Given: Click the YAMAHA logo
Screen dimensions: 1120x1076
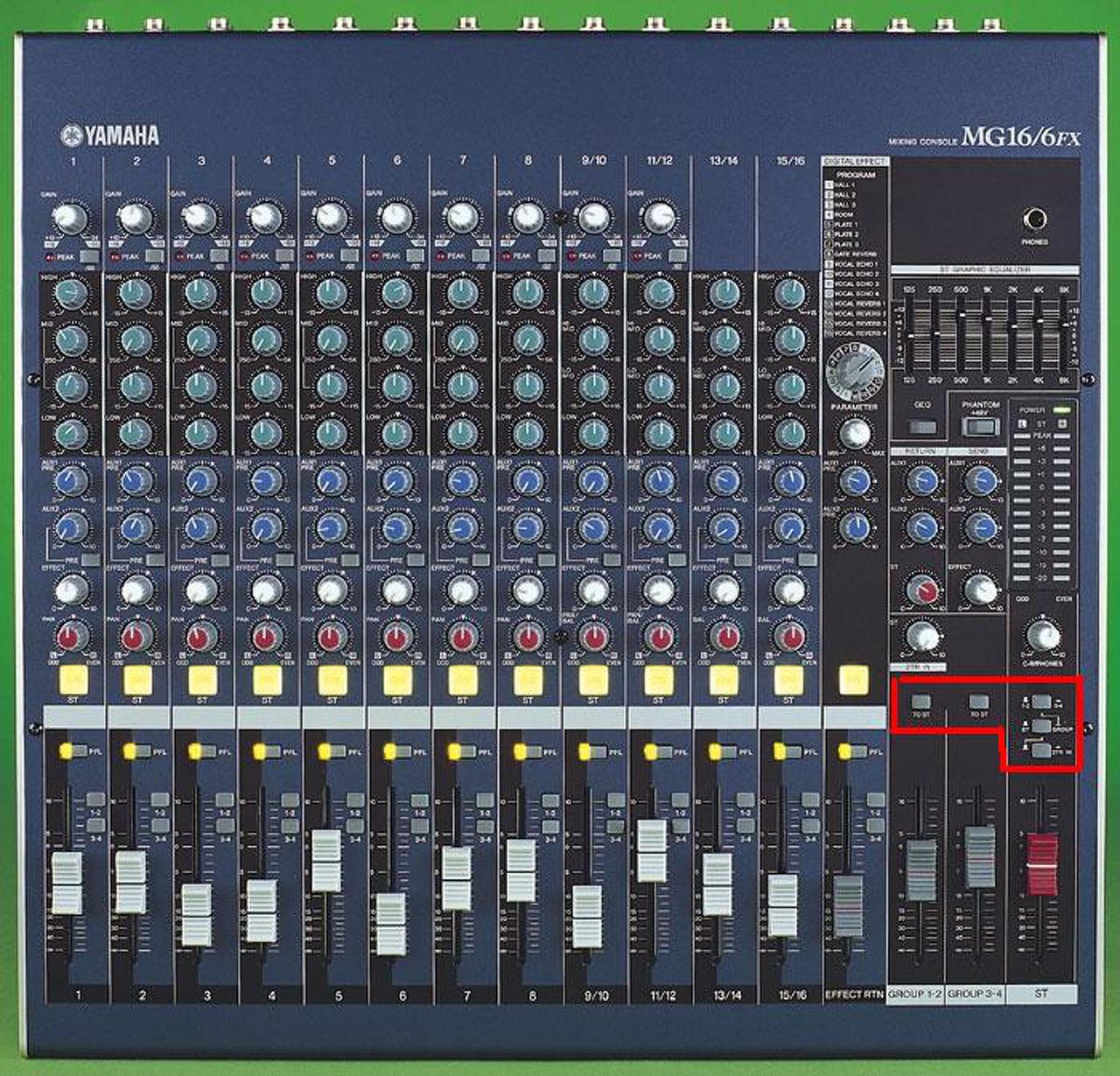Looking at the screenshot, I should (110, 136).
